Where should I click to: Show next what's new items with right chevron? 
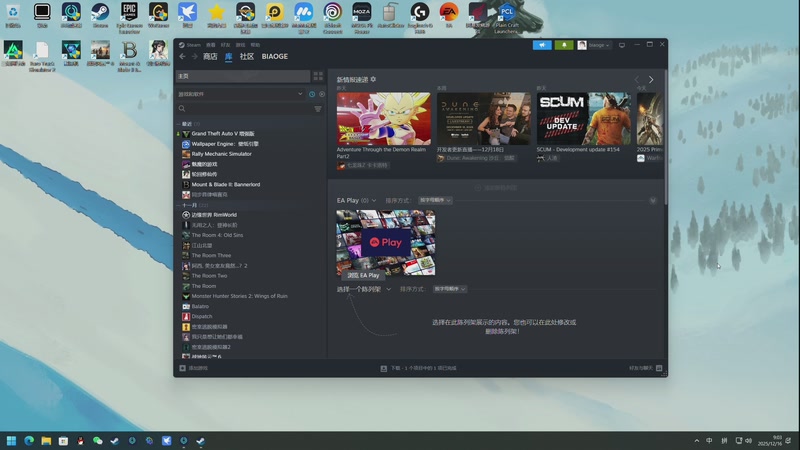point(651,80)
